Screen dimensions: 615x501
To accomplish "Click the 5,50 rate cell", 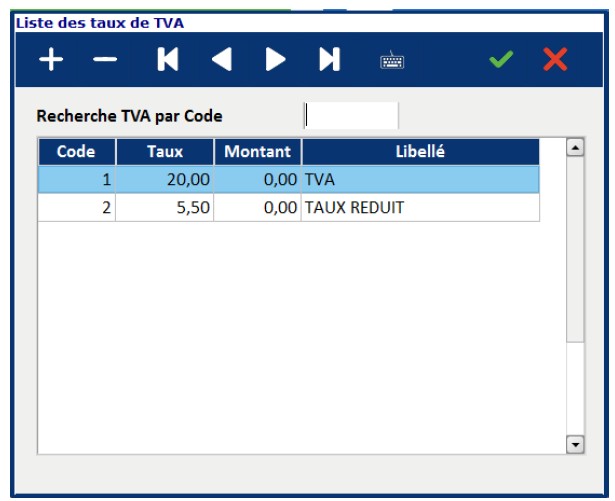I will coord(165,207).
